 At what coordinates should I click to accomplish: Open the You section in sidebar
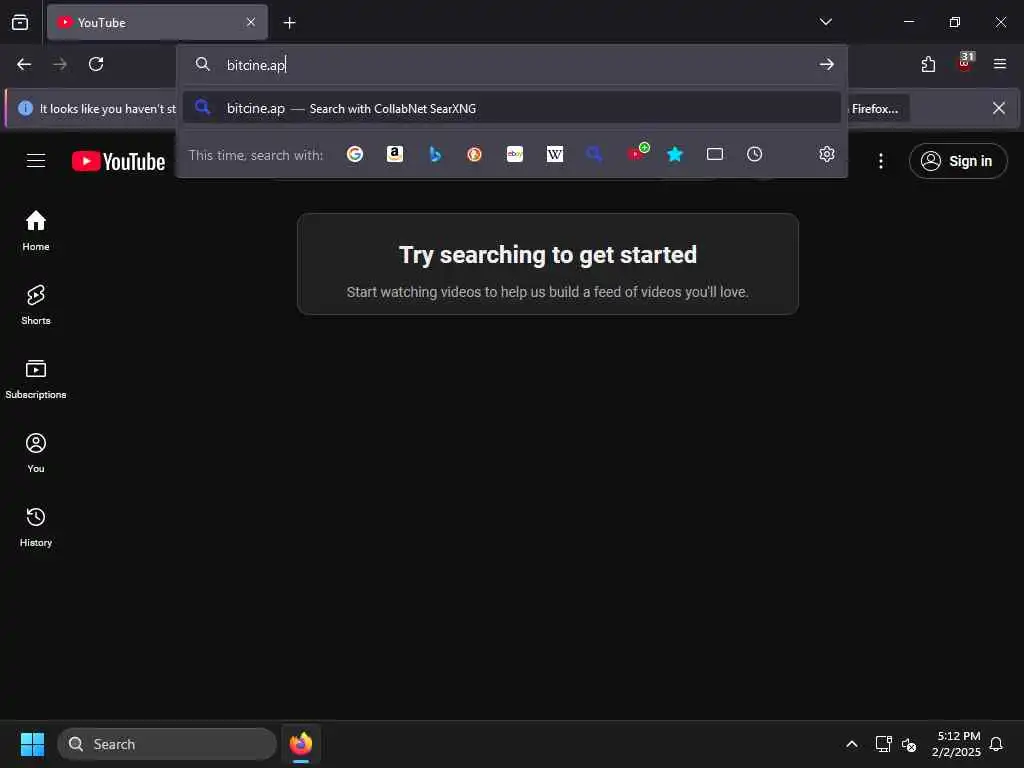coord(36,452)
